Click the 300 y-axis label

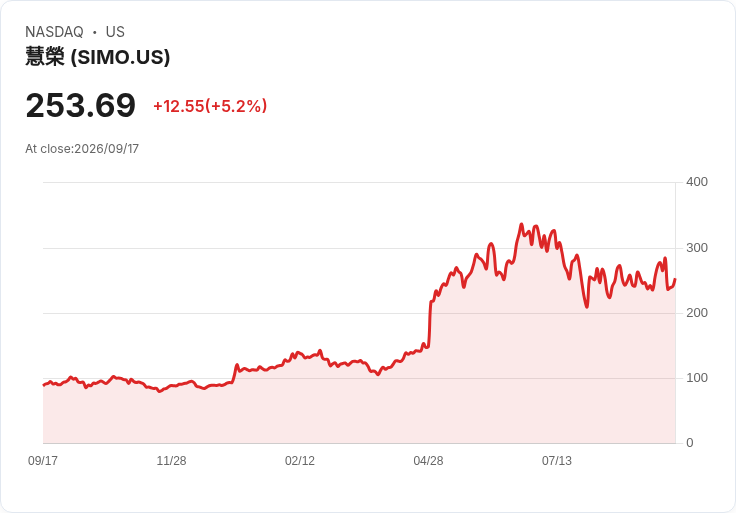click(697, 248)
